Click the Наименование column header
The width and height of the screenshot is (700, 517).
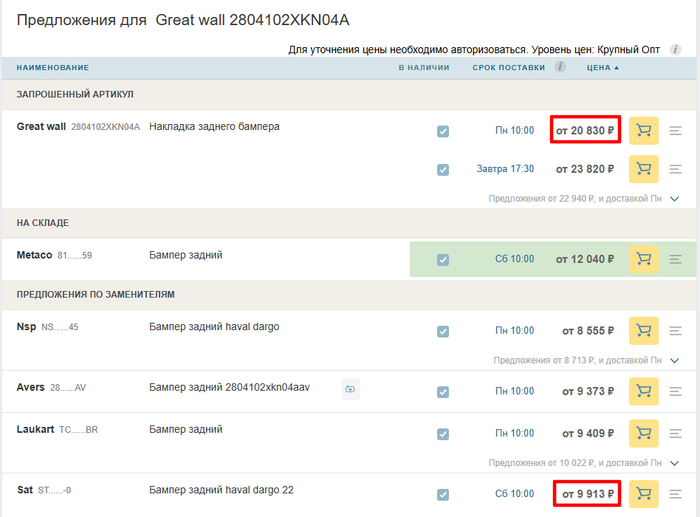(53, 68)
